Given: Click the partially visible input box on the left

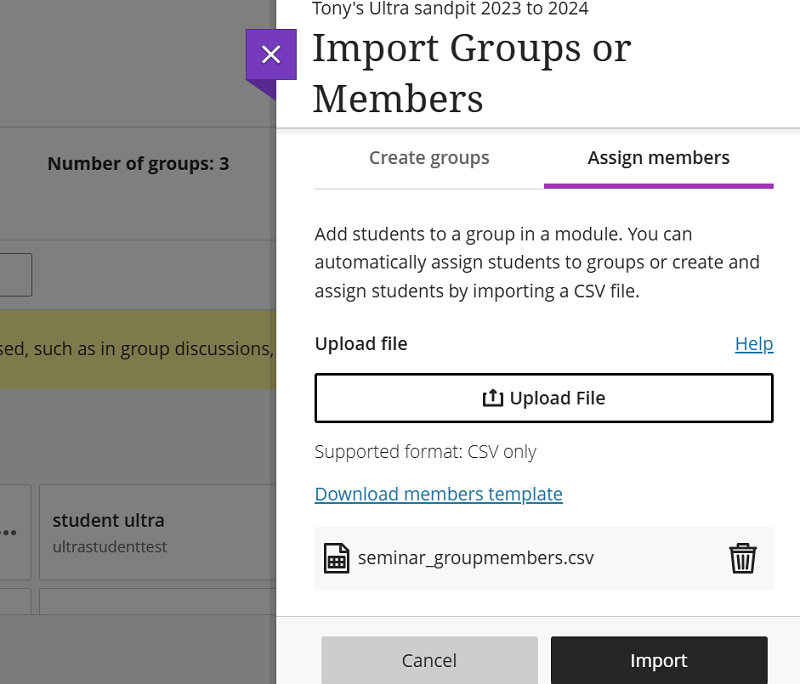Looking at the screenshot, I should point(15,275).
